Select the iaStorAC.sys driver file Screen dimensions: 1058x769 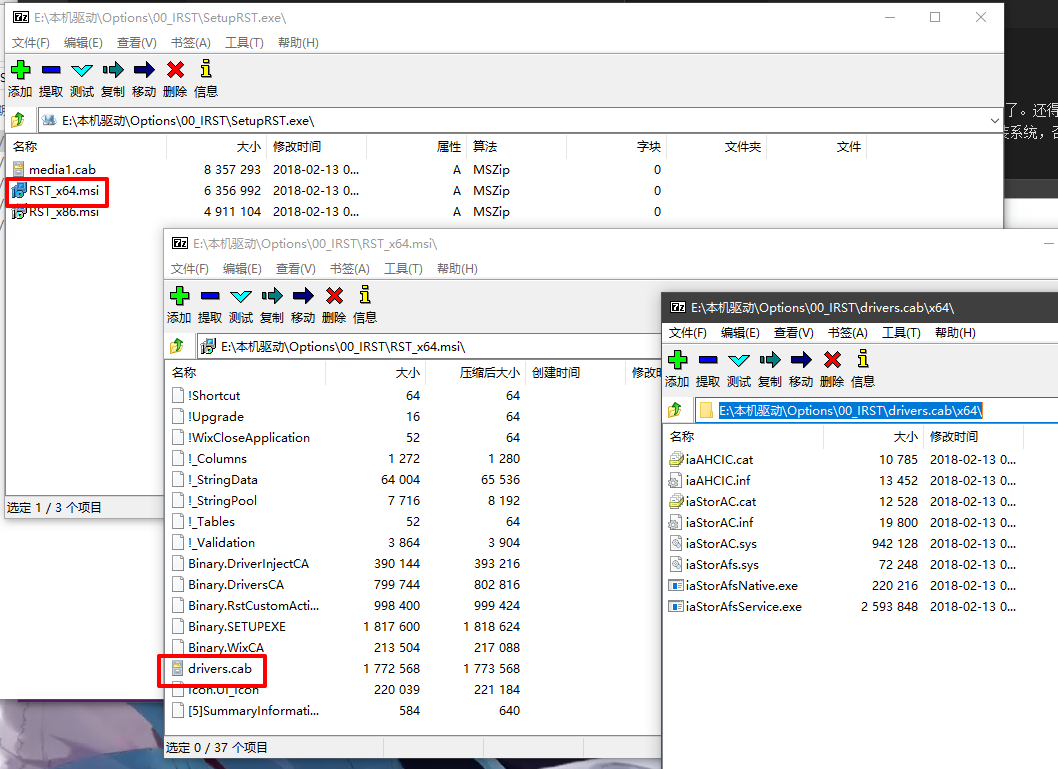(720, 543)
